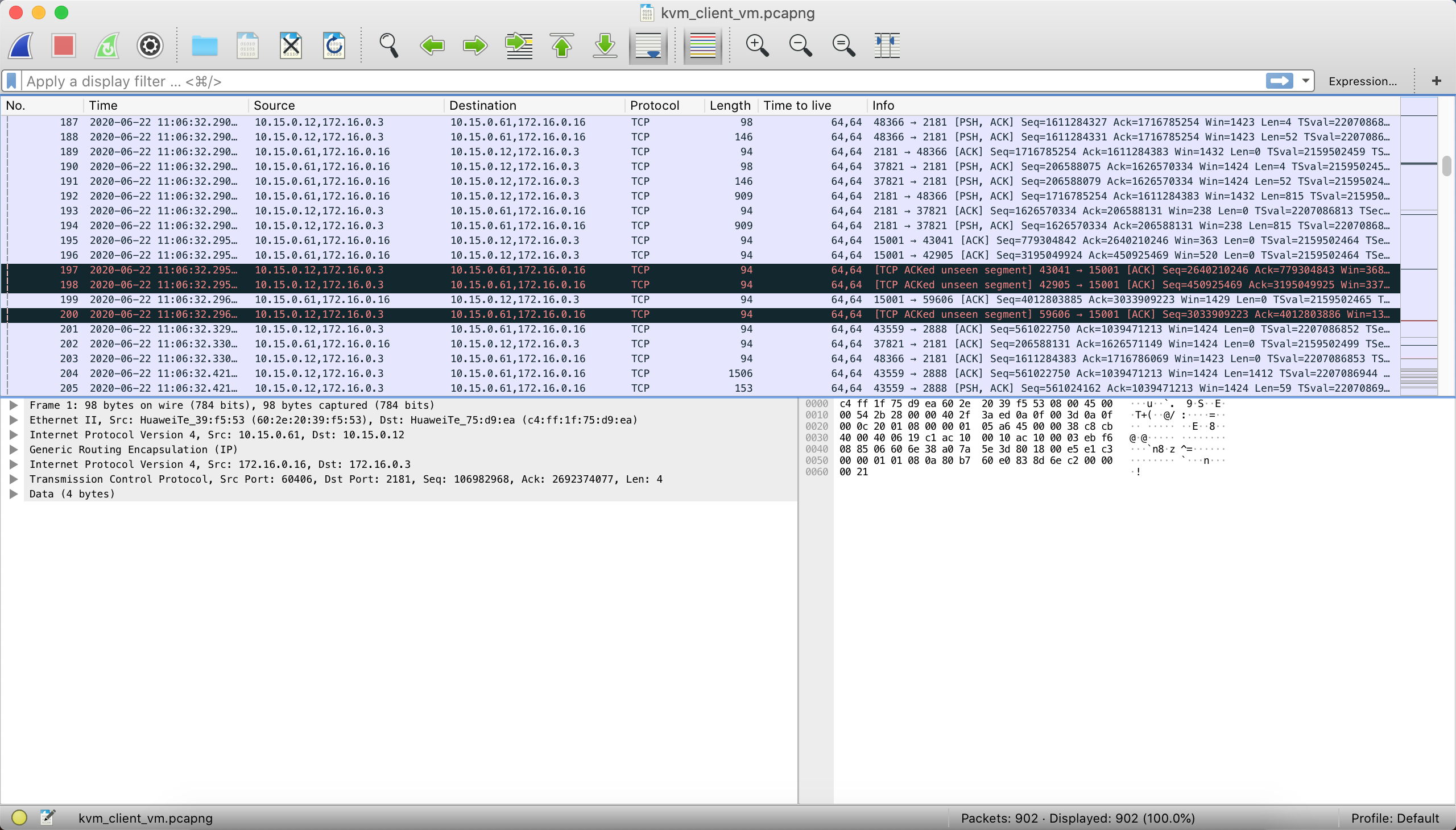Open capture options via the gear icon
The image size is (1456, 830).
pyautogui.click(x=149, y=45)
